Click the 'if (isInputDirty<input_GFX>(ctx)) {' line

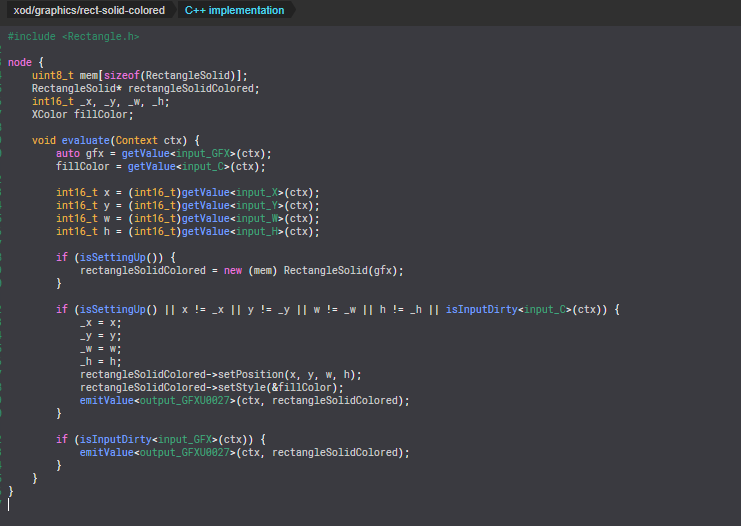[x=161, y=440]
